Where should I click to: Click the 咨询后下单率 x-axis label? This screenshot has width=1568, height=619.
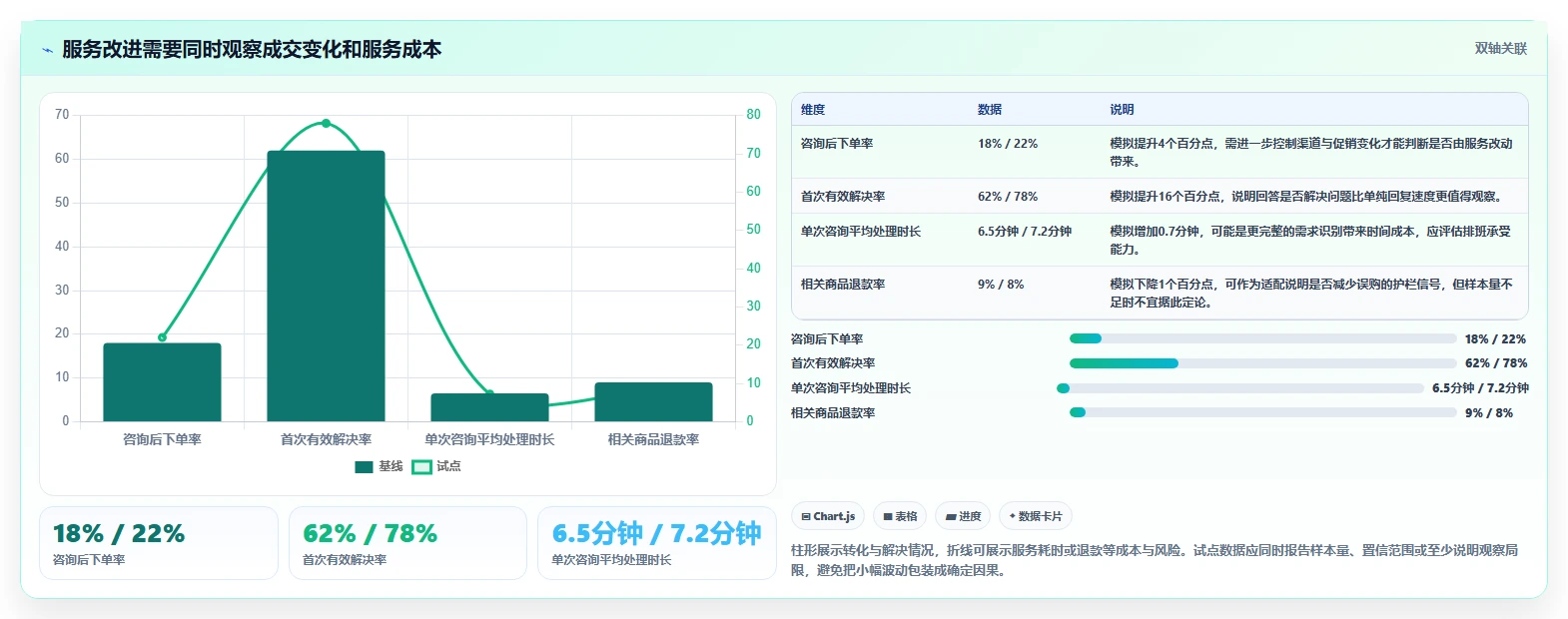[162, 439]
